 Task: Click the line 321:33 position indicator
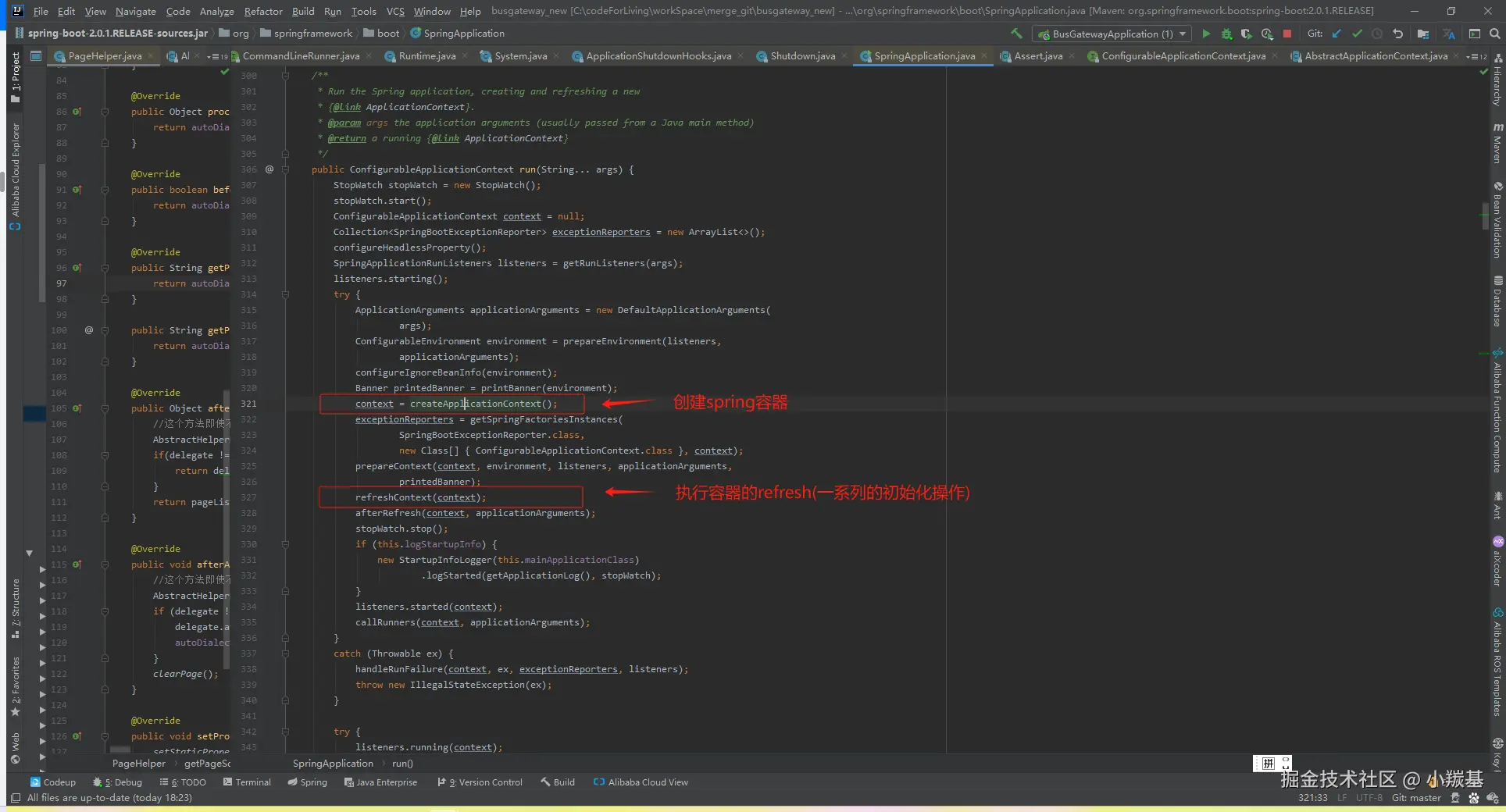pyautogui.click(x=1313, y=798)
